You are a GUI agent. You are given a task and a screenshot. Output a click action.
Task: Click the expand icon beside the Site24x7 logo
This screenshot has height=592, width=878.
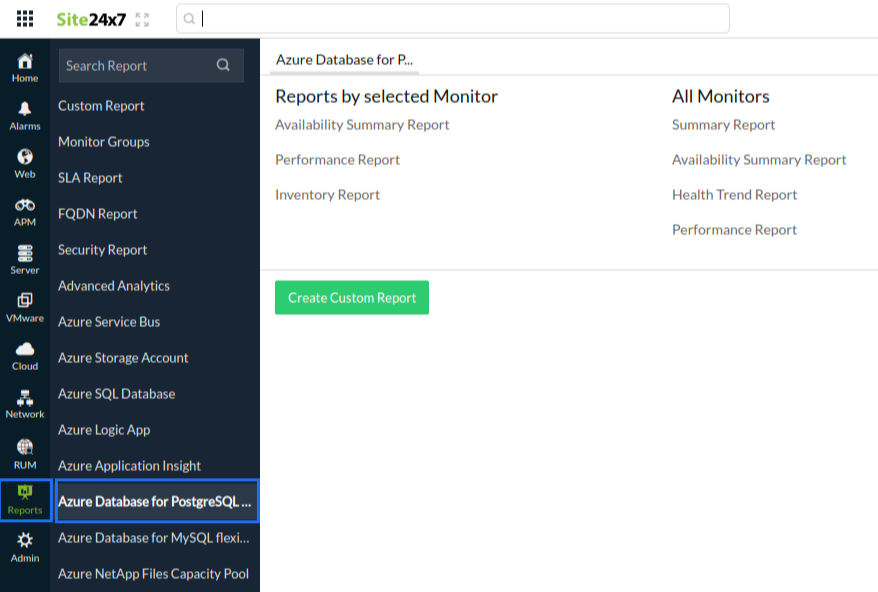142,17
